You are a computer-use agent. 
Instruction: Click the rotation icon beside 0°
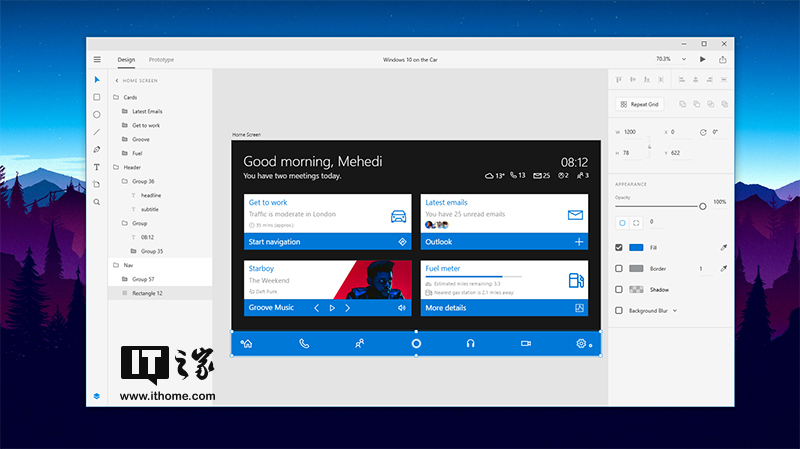[703, 132]
